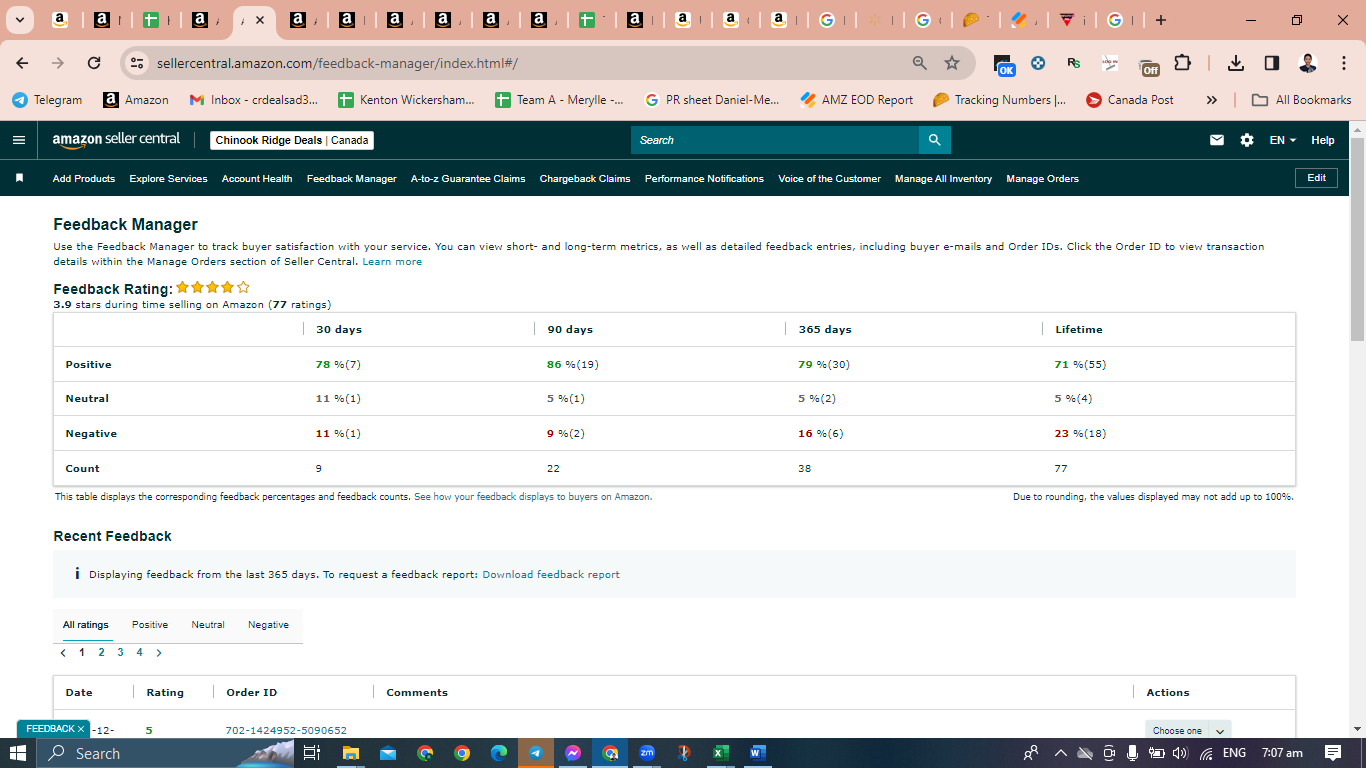Screen dimensions: 1366x768
Task: Go to feedback page 4
Action: click(x=139, y=653)
